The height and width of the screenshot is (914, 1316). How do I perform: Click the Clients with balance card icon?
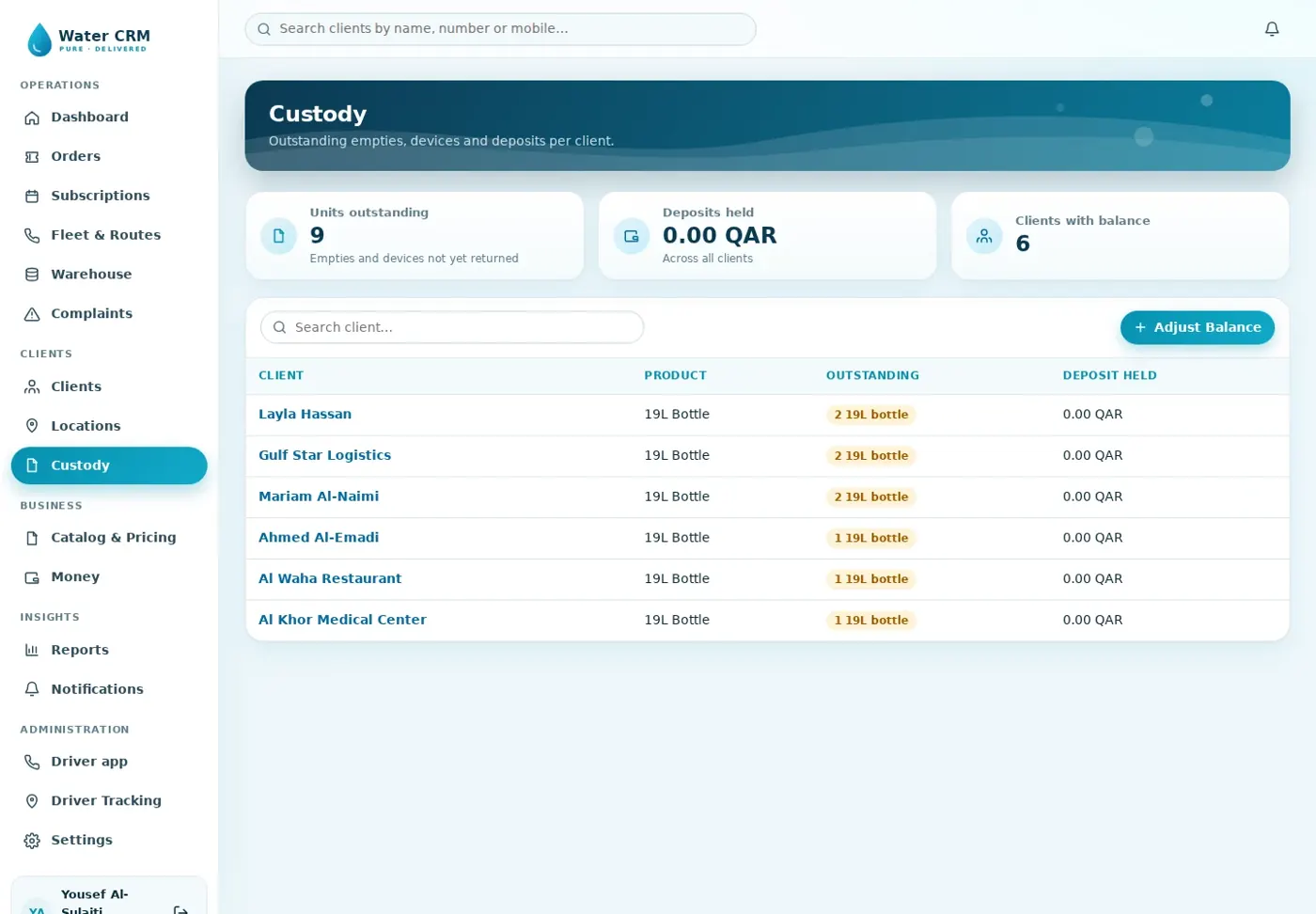[984, 236]
